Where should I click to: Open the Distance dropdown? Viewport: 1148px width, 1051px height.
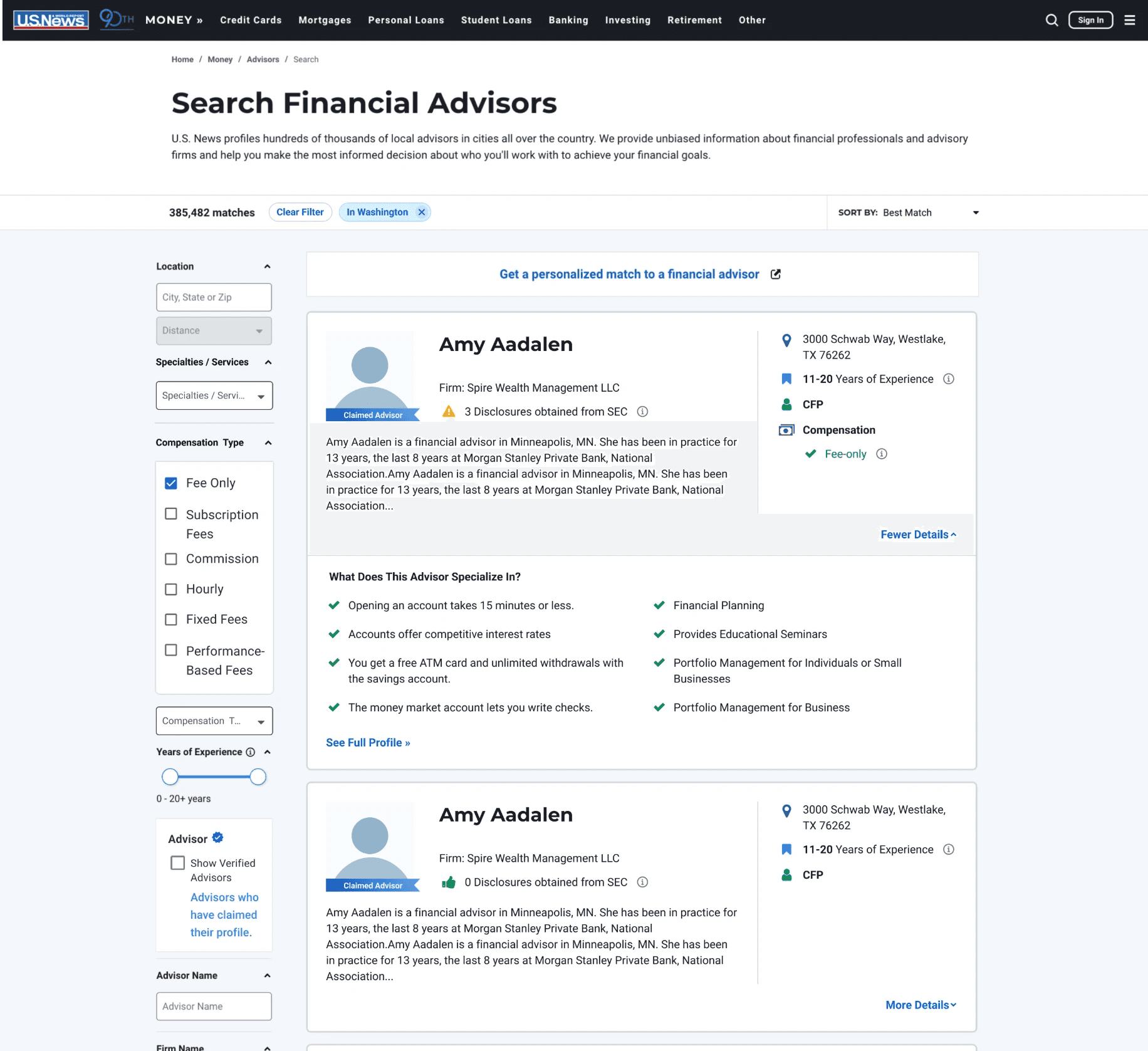214,331
